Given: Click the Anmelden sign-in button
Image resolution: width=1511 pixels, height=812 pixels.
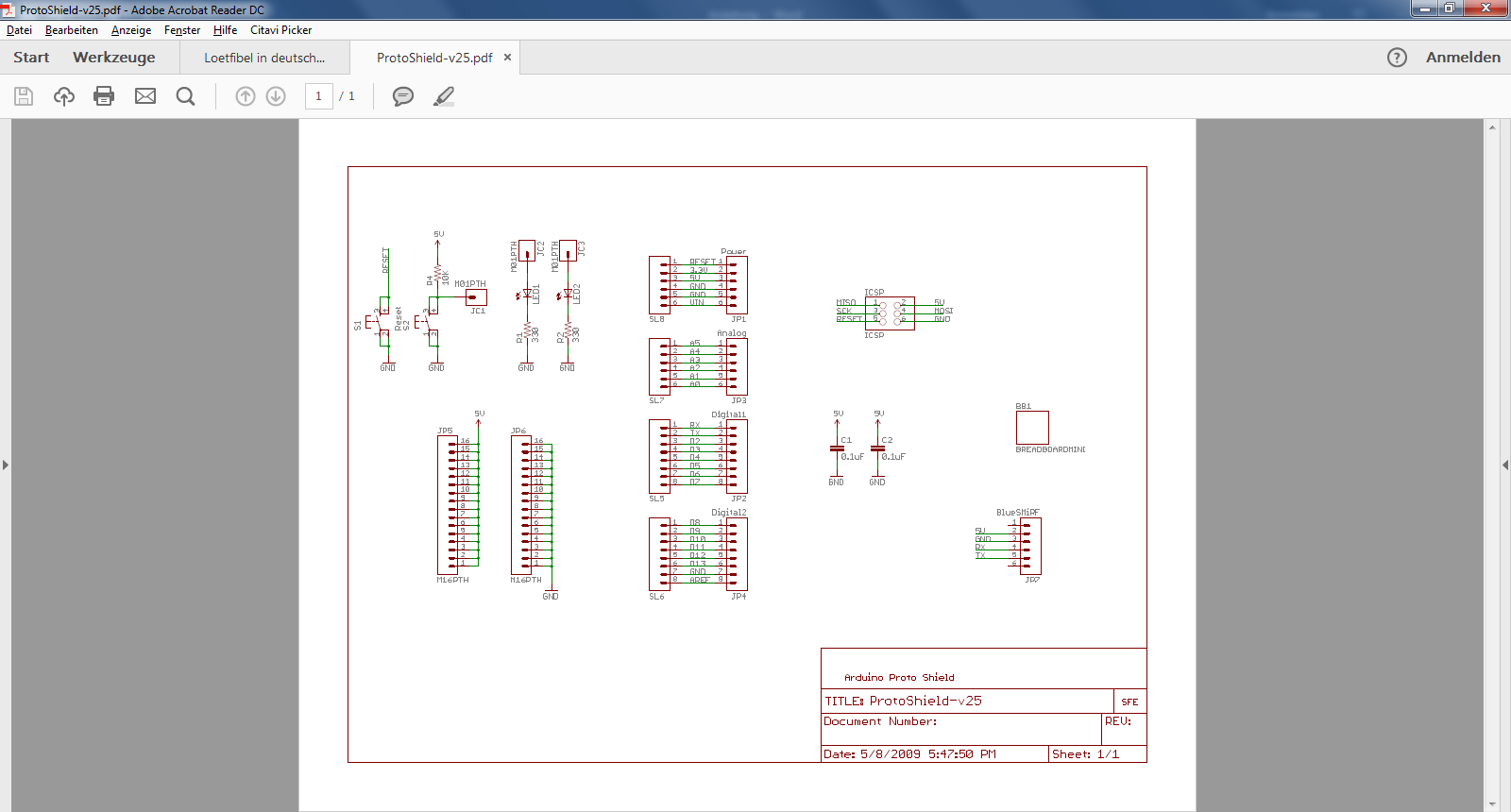Looking at the screenshot, I should tap(1463, 58).
